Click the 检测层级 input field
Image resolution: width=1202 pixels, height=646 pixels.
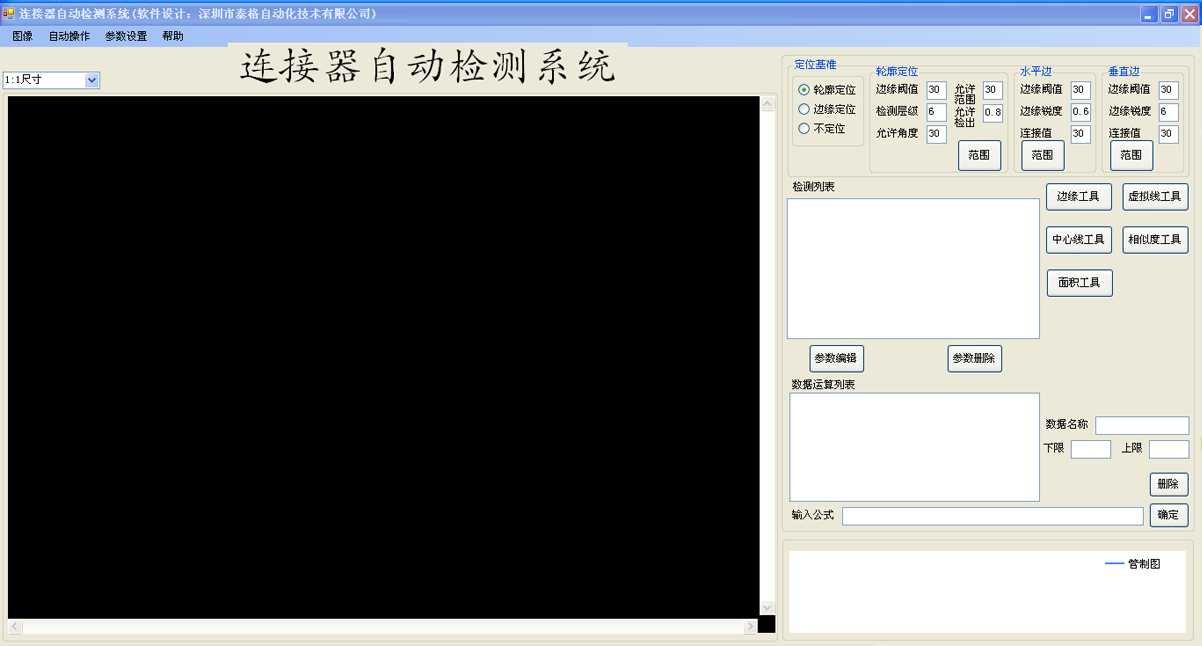pyautogui.click(x=936, y=112)
